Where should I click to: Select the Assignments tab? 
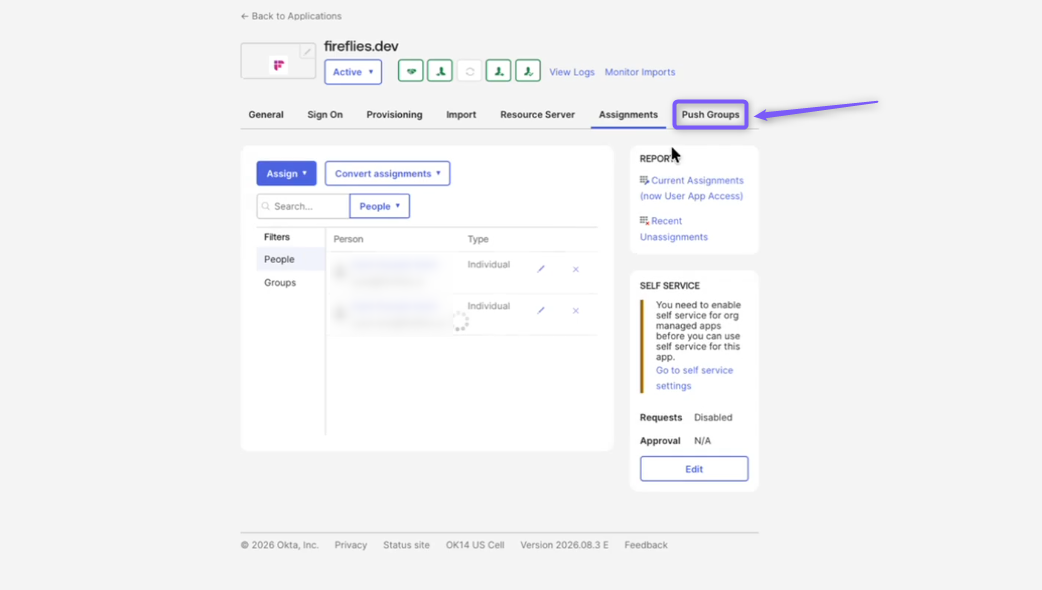(x=628, y=114)
